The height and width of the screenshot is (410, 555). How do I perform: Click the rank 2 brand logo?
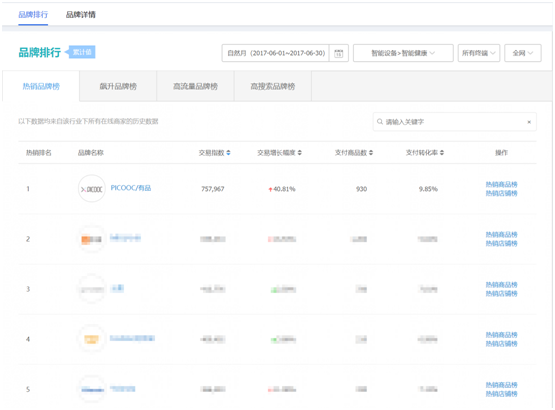pyautogui.click(x=92, y=239)
